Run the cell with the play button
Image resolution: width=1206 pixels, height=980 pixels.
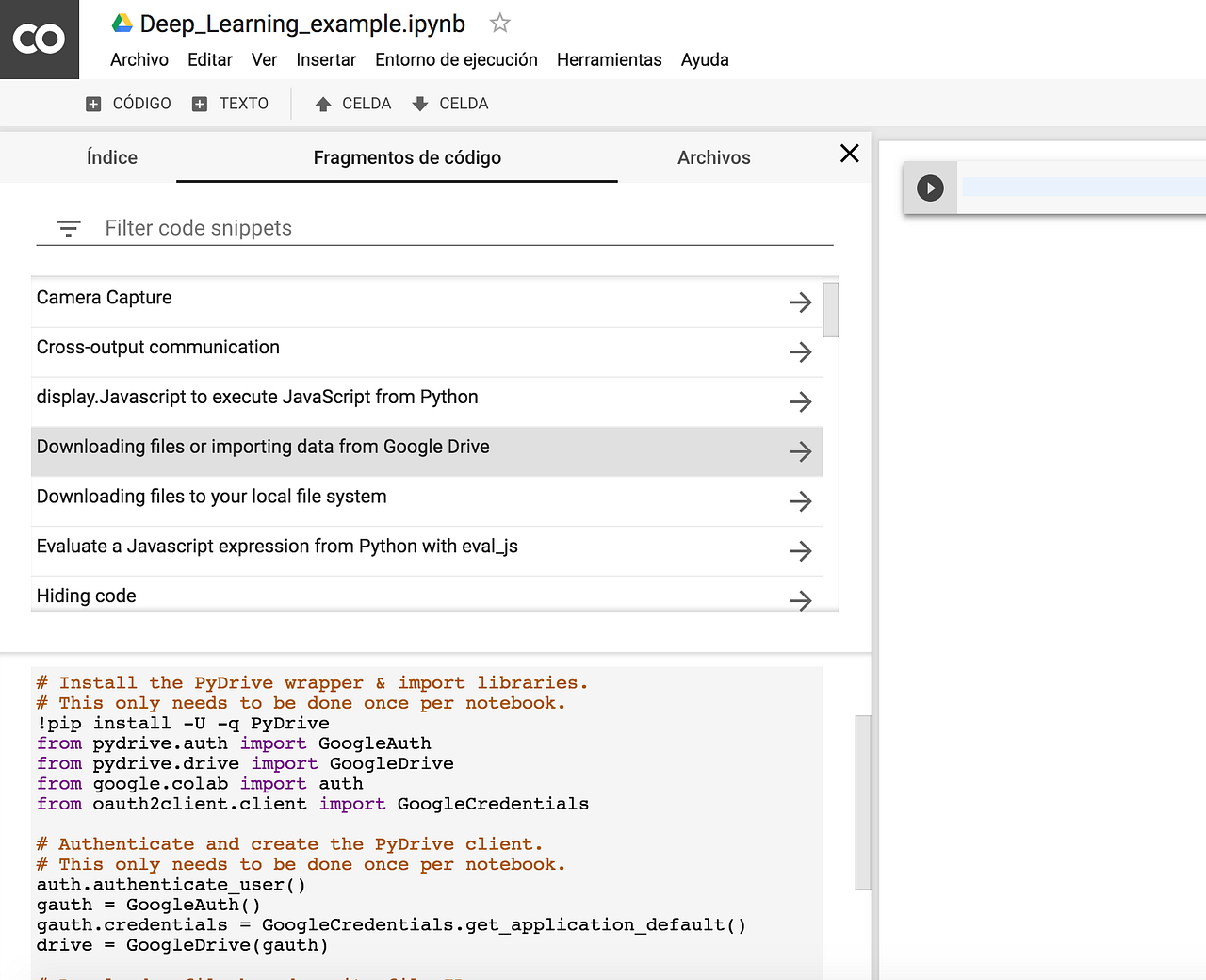(x=930, y=188)
